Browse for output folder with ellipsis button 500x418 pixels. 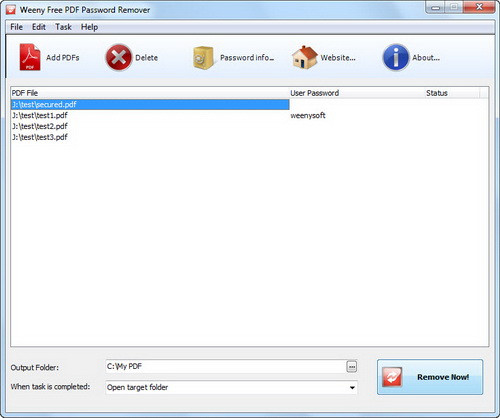[352, 367]
